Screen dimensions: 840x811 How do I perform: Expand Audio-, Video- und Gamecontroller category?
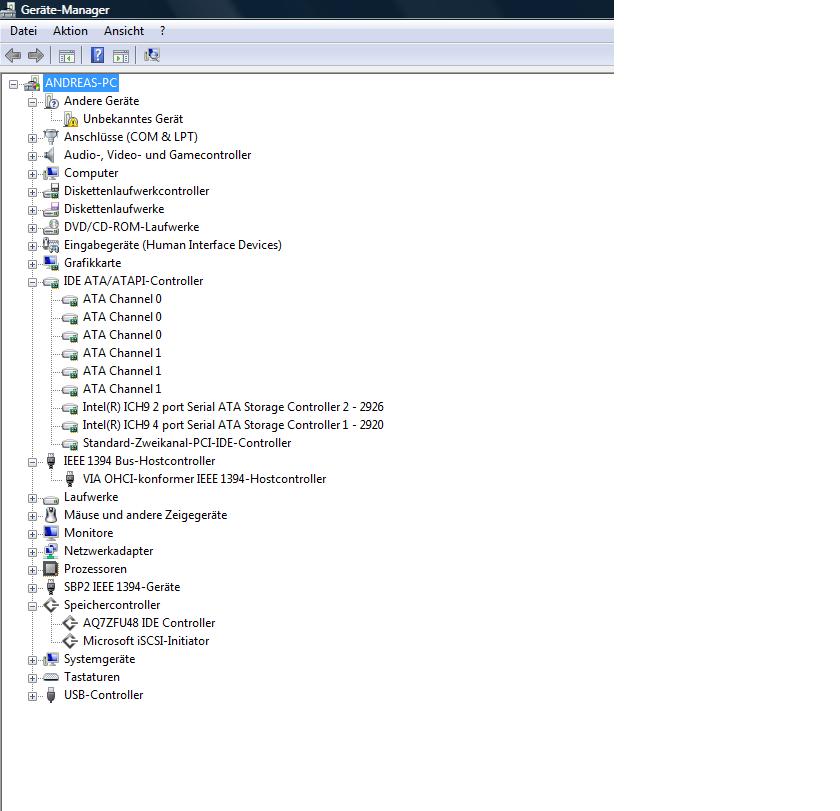tap(33, 156)
